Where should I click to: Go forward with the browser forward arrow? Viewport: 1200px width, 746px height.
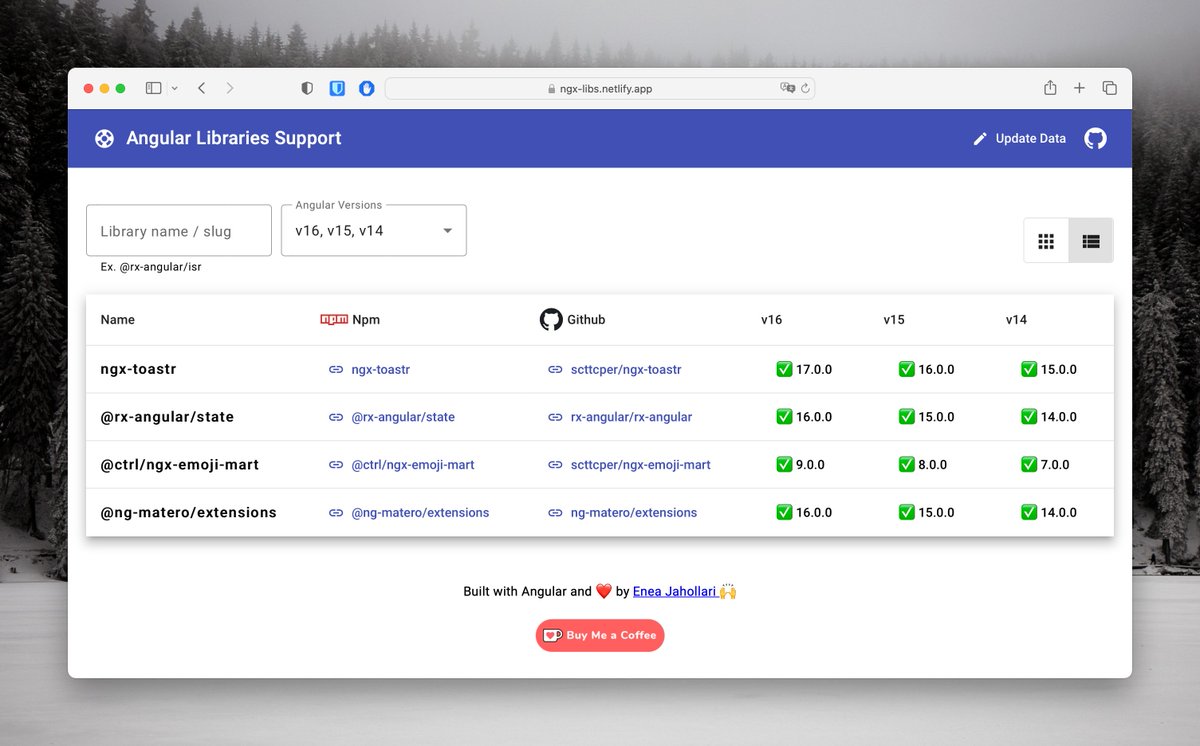230,88
